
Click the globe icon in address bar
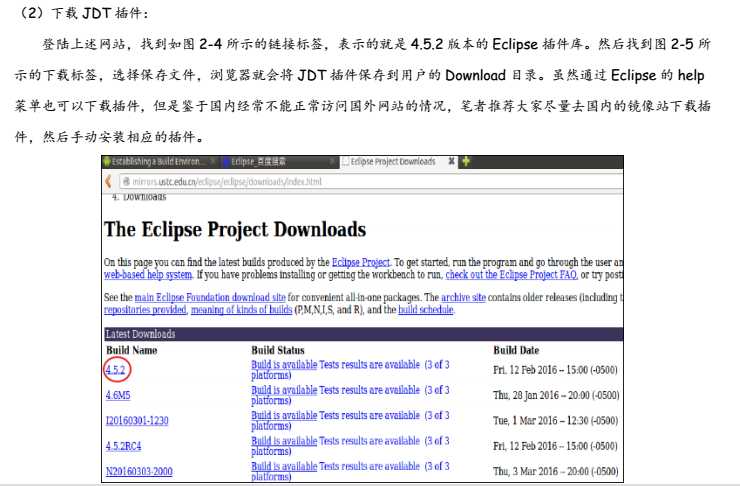click(x=126, y=182)
